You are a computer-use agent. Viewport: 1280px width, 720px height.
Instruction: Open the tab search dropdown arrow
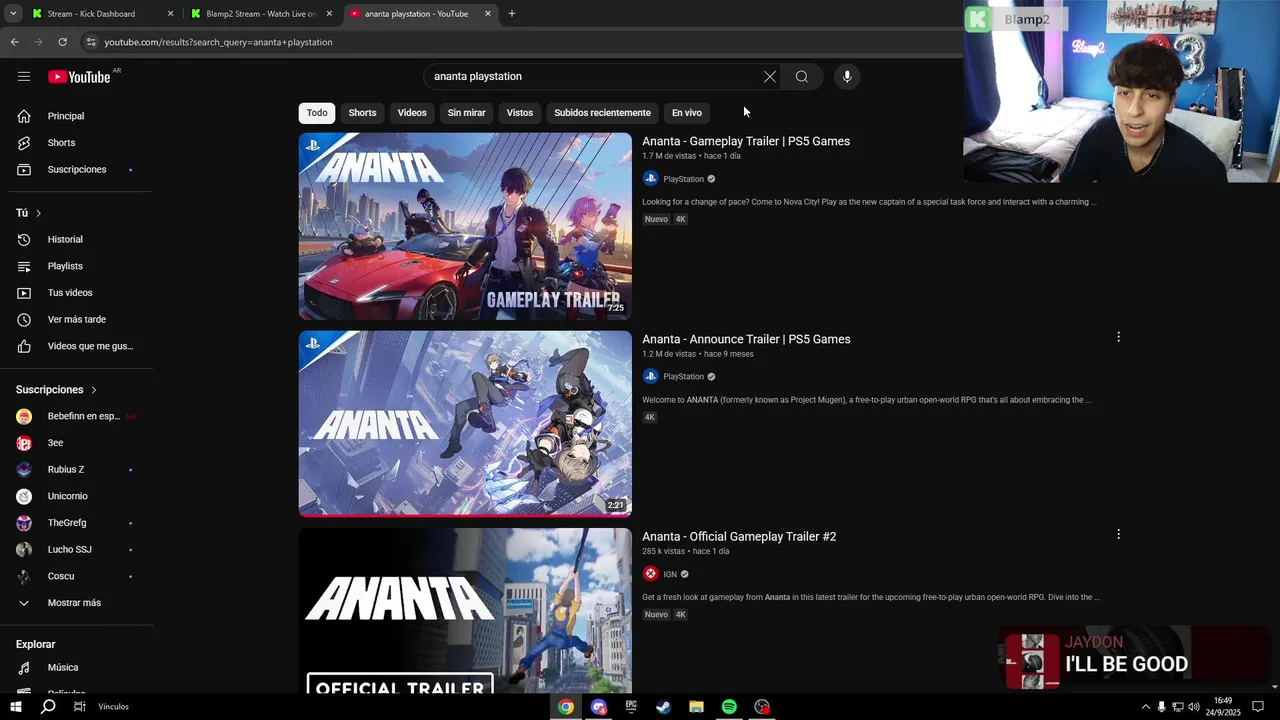(x=13, y=14)
